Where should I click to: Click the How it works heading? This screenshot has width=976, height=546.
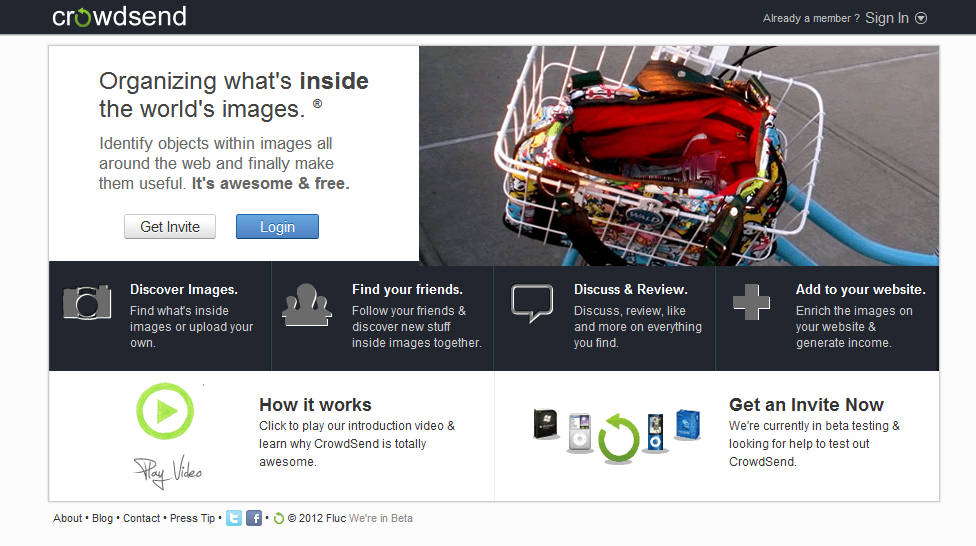coord(315,405)
